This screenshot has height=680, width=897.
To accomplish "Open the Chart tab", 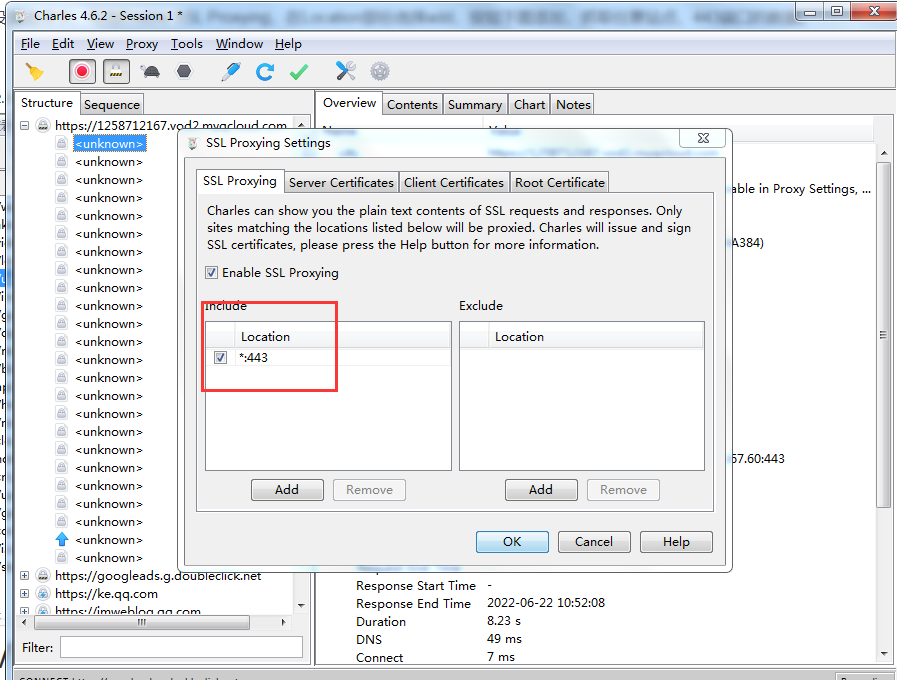I will coord(529,105).
